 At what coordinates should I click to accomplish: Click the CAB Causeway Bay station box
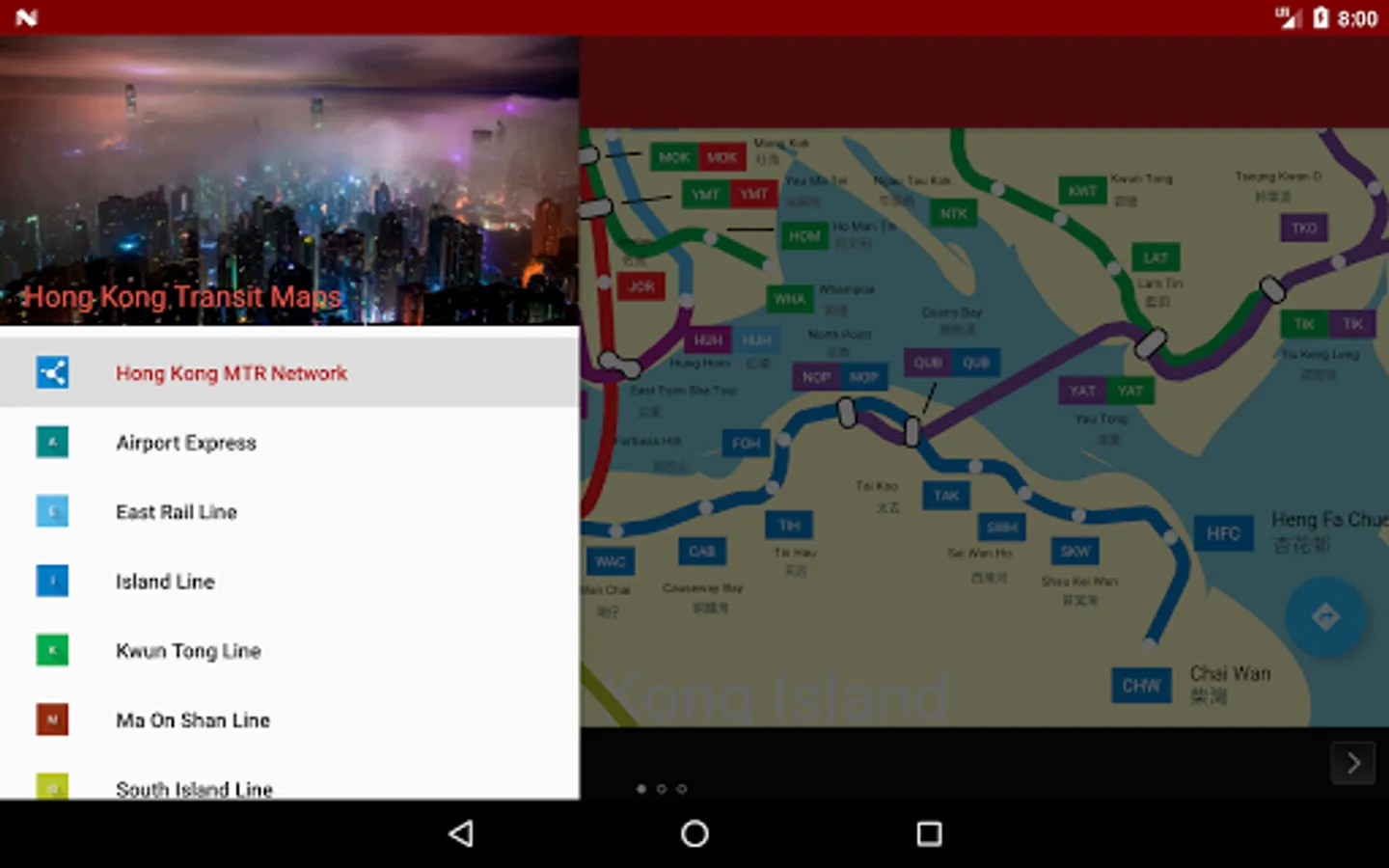pos(702,552)
